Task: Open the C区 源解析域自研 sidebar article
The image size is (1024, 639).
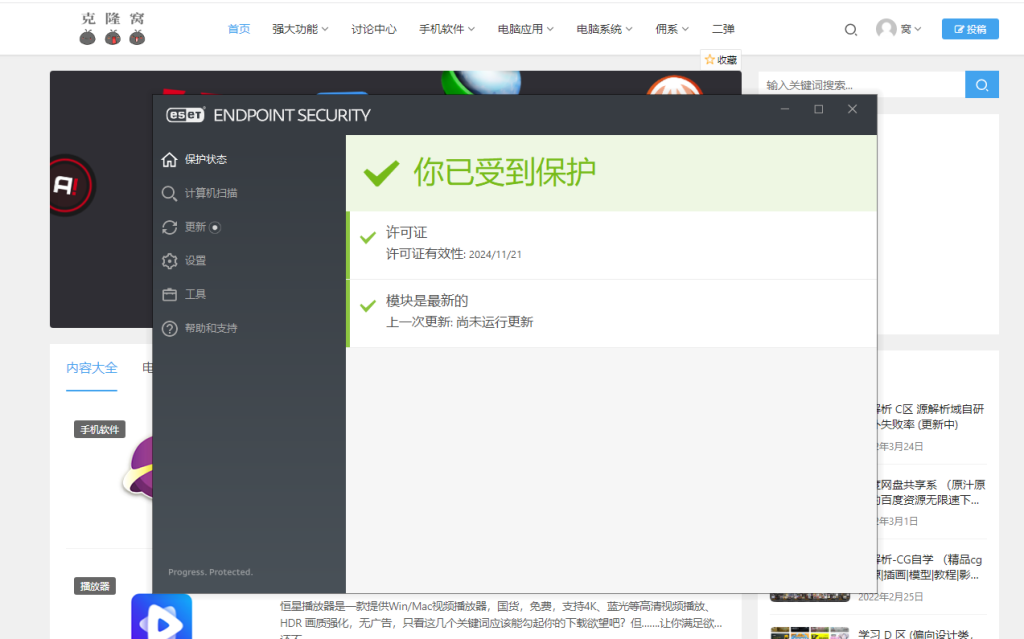Action: pyautogui.click(x=931, y=417)
